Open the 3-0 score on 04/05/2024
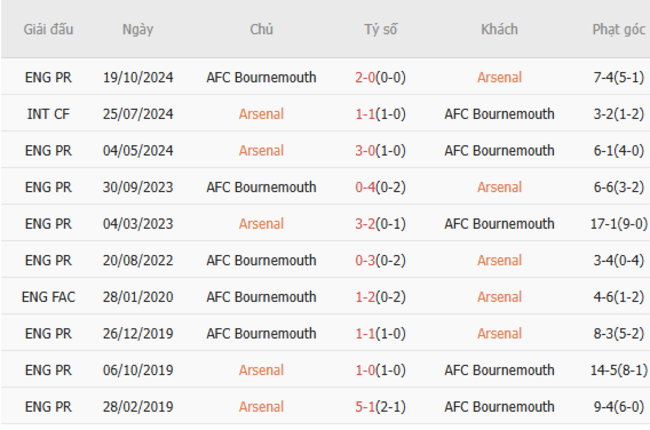This screenshot has width=650, height=430. click(366, 151)
